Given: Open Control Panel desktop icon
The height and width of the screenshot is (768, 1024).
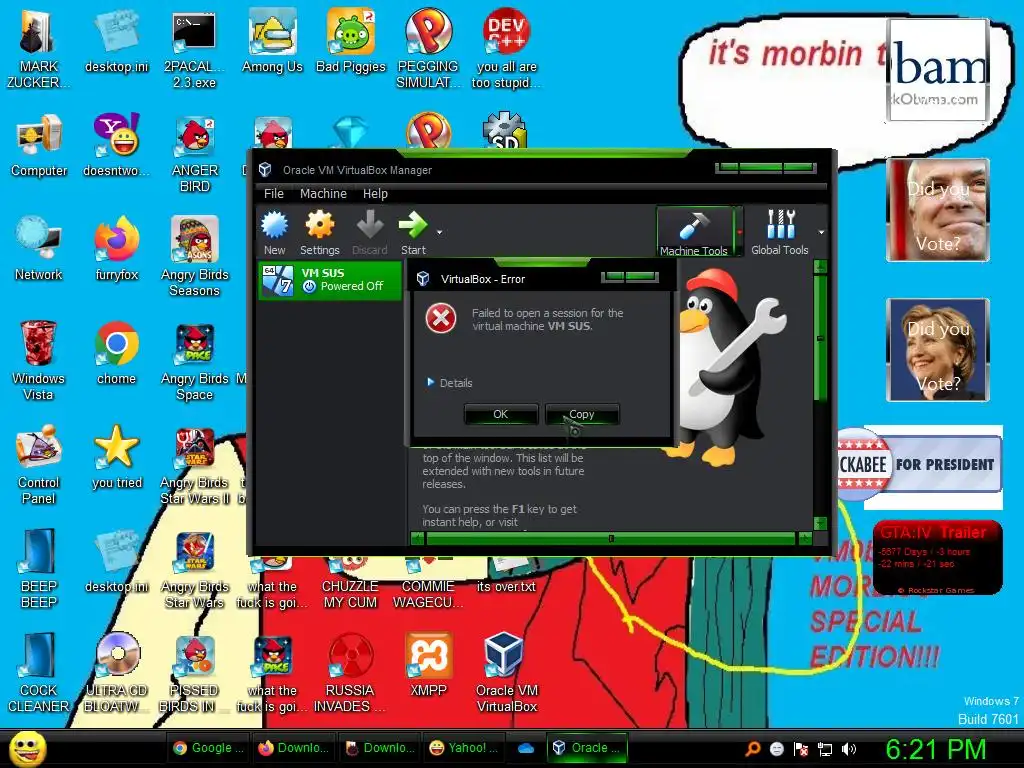Looking at the screenshot, I should (39, 464).
